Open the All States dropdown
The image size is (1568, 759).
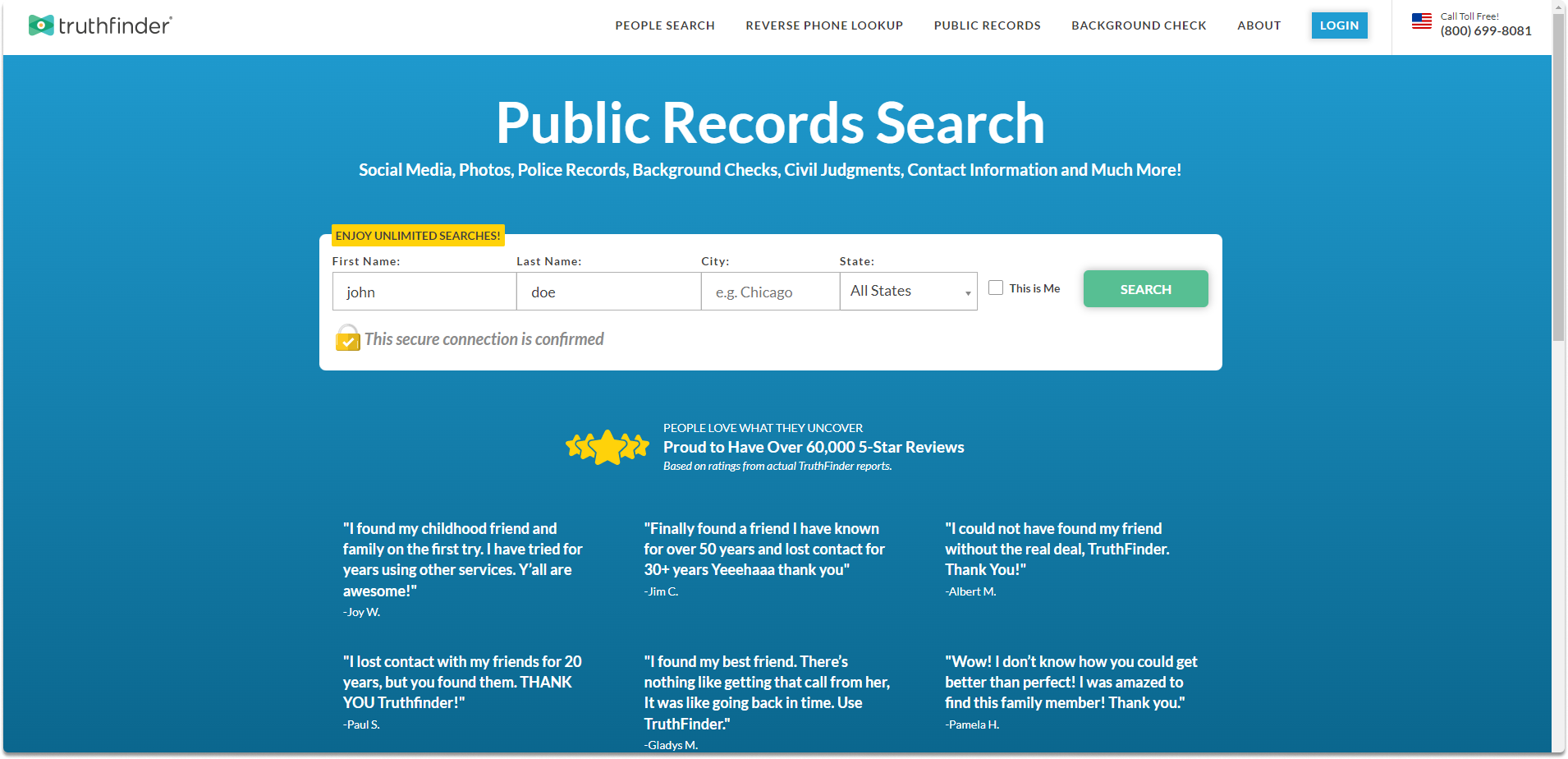coord(909,291)
